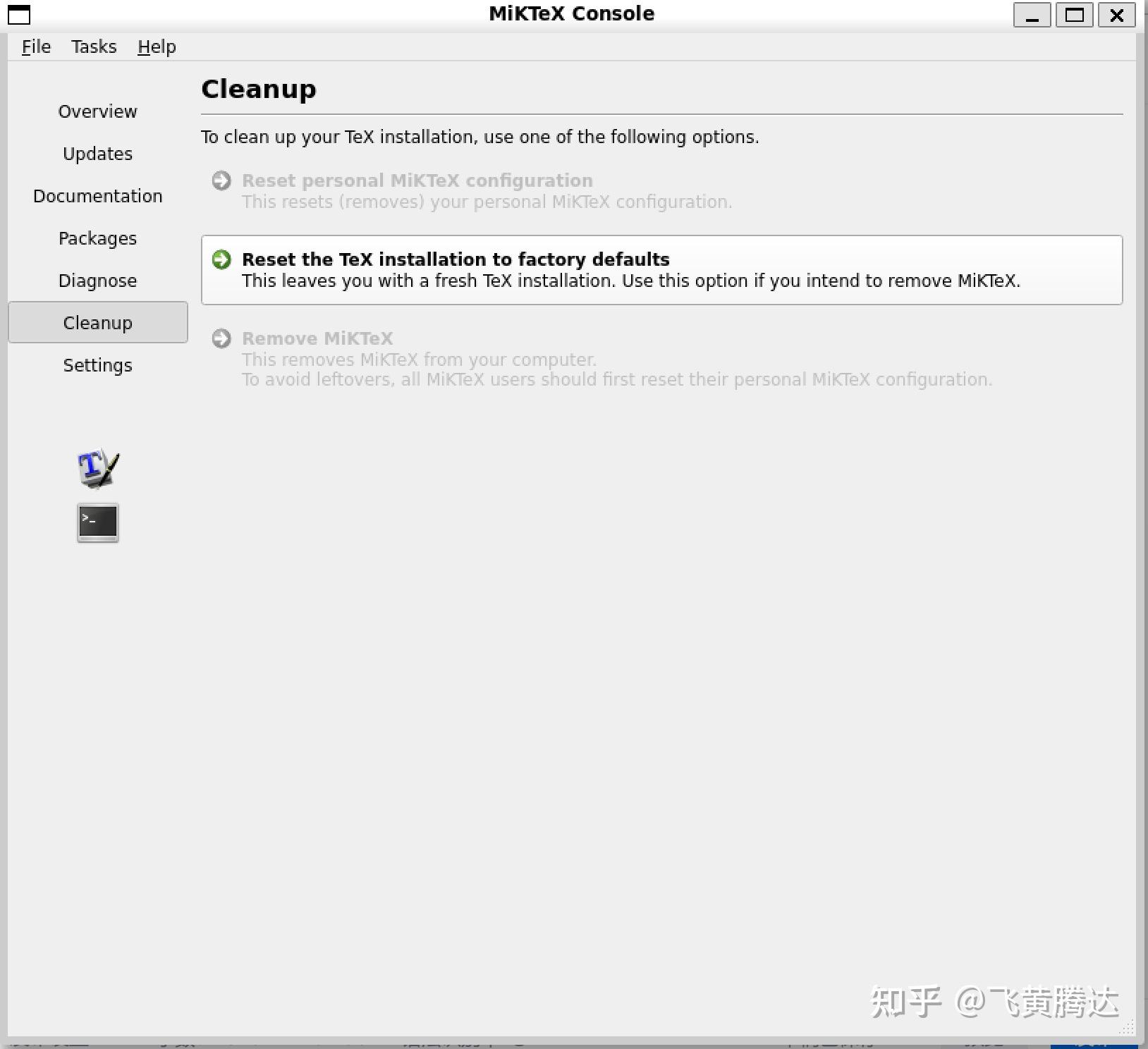Maximize the MiKTeX Console window
Screen dimensions: 1148x1049
coord(1075,15)
